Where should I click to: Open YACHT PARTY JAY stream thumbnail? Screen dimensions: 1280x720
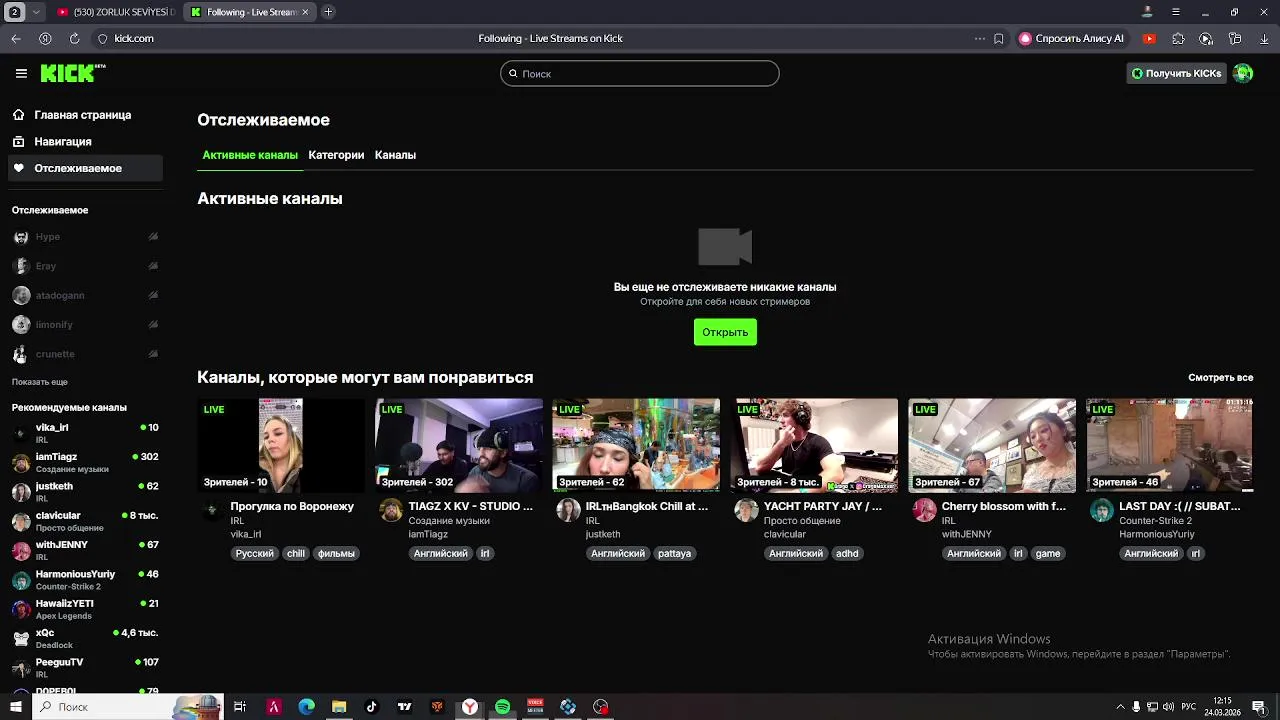coord(814,445)
